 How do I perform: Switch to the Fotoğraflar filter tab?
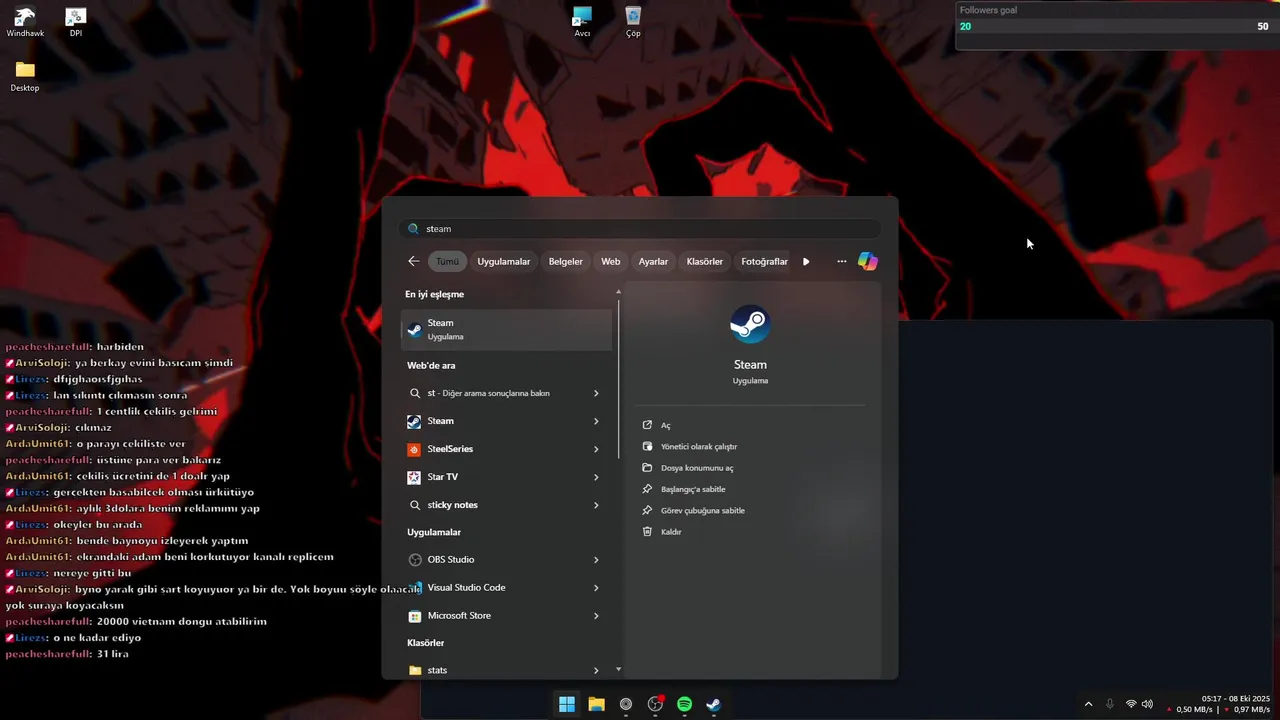tap(764, 261)
